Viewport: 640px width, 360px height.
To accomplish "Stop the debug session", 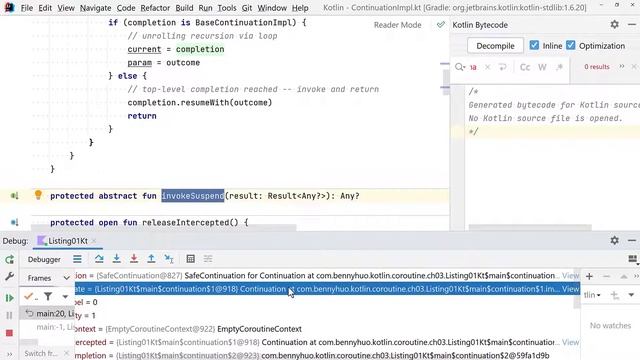I will (x=9, y=333).
